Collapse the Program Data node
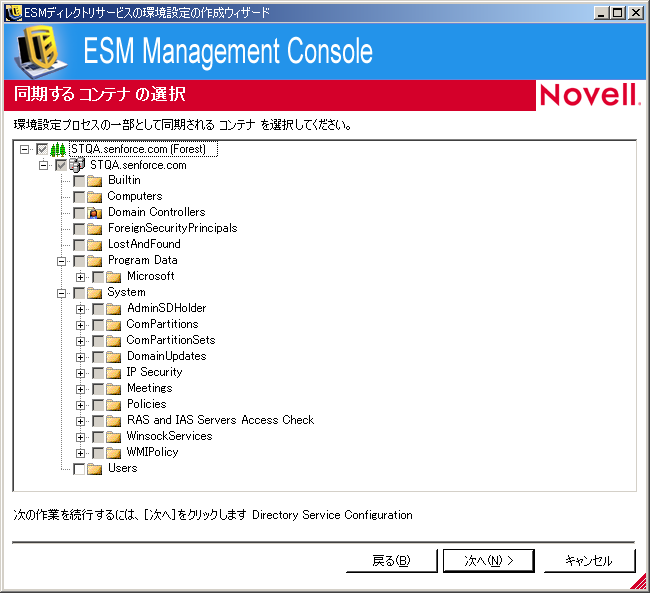650x593 pixels. [x=61, y=261]
